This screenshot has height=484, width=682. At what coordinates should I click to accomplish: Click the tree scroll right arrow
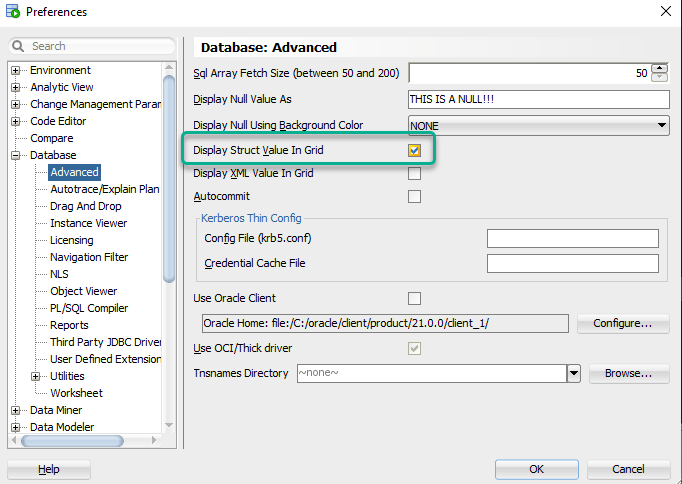tap(154, 441)
